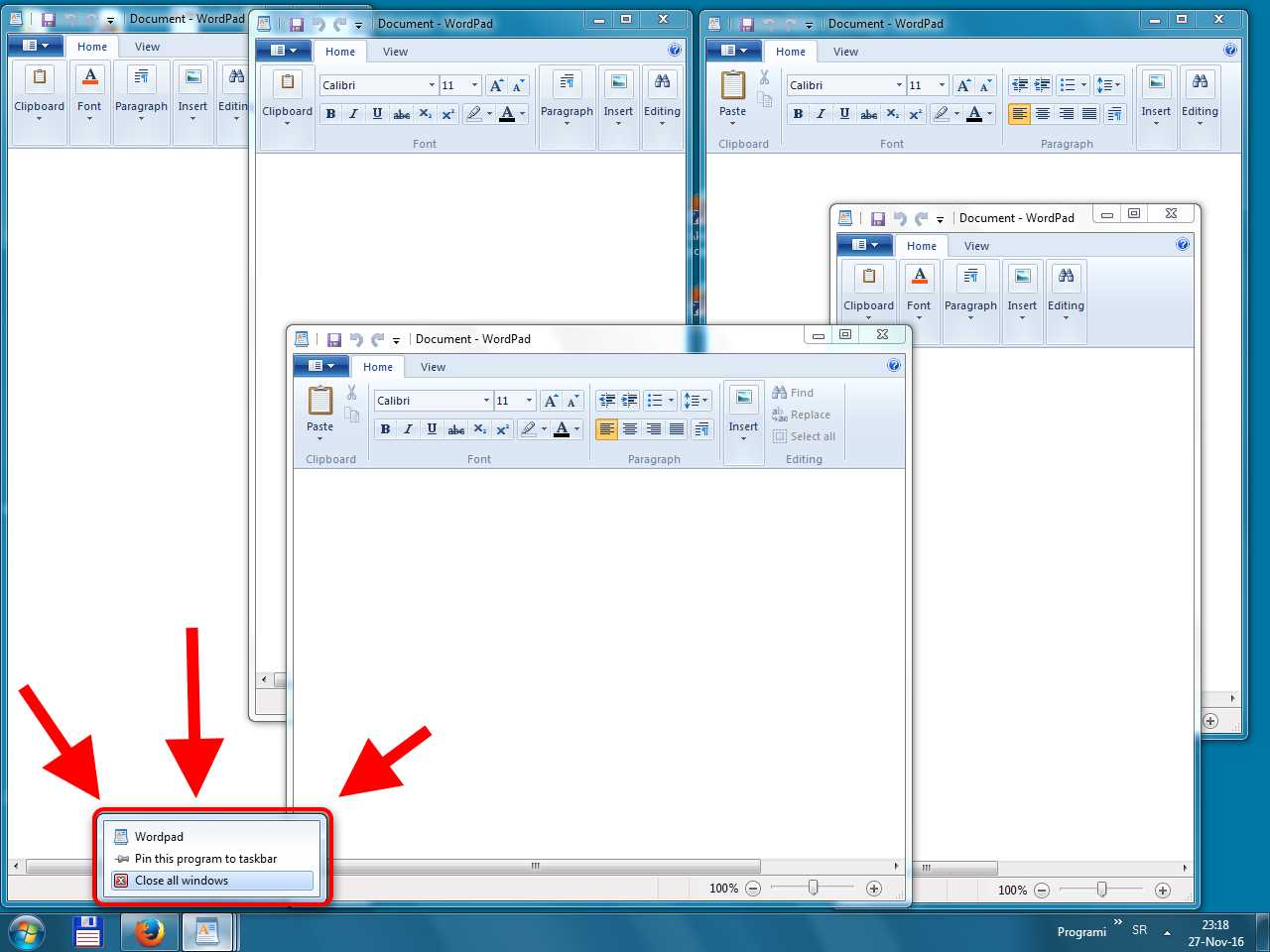Open font family dropdown in front center window
The image size is (1270, 952).
[486, 401]
